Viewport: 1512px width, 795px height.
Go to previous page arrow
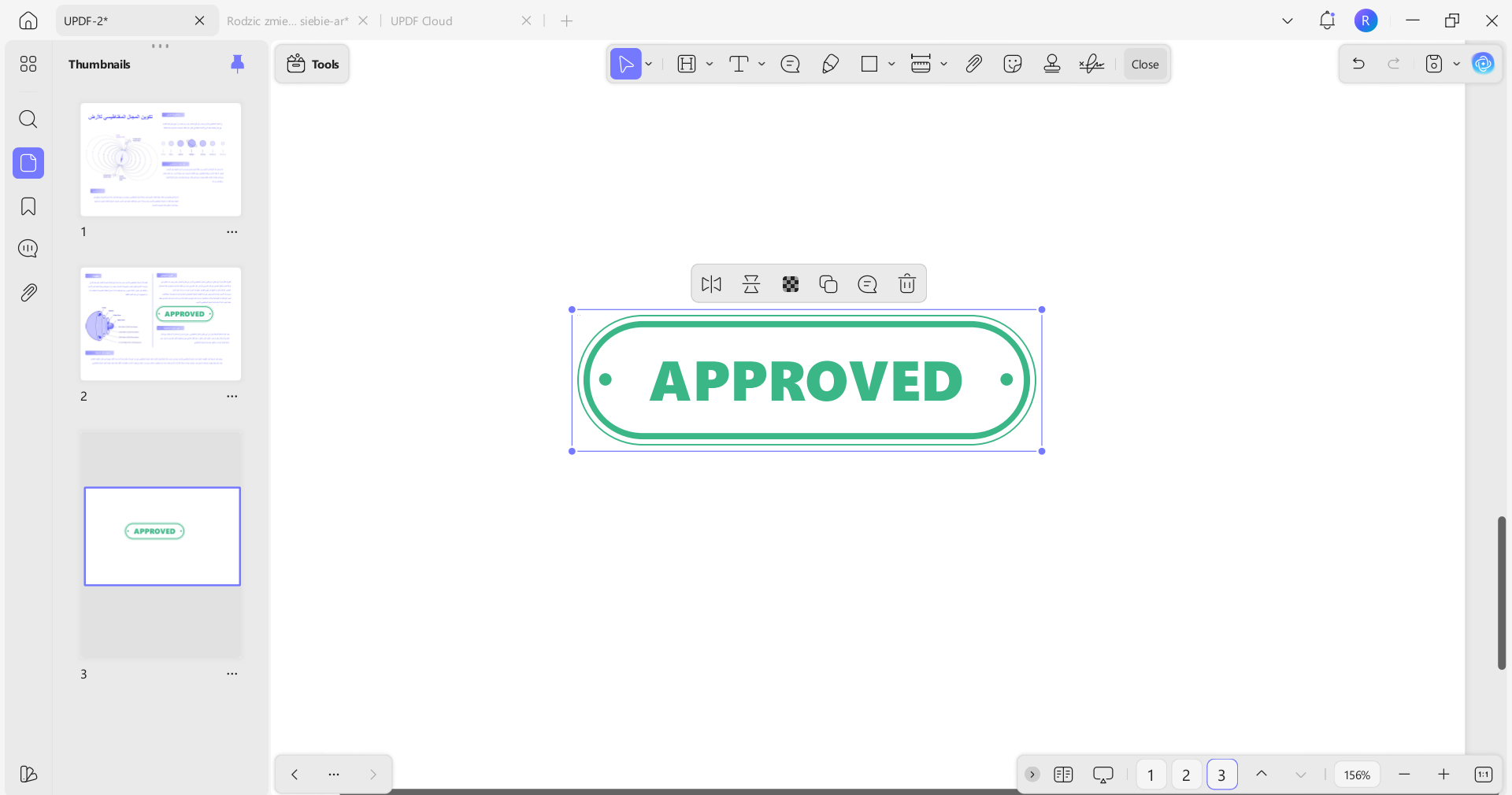pos(1262,775)
